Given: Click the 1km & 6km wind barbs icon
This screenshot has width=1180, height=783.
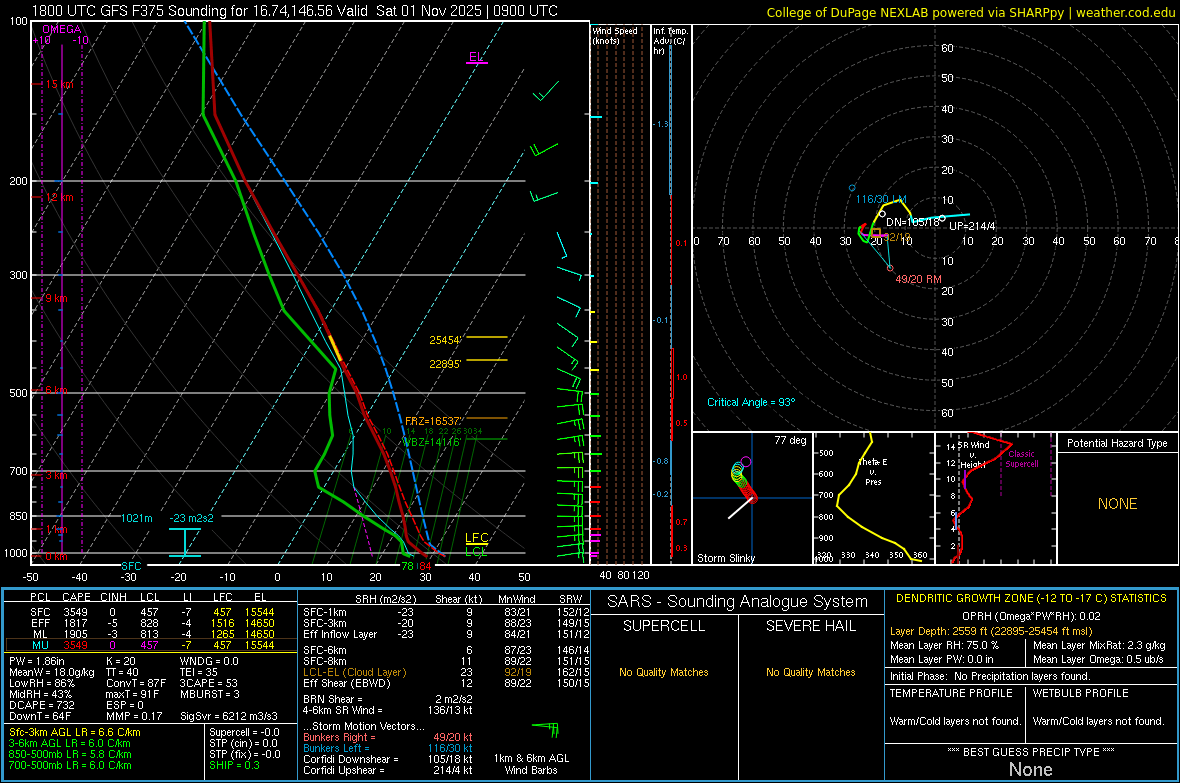Looking at the screenshot, I should (546, 729).
